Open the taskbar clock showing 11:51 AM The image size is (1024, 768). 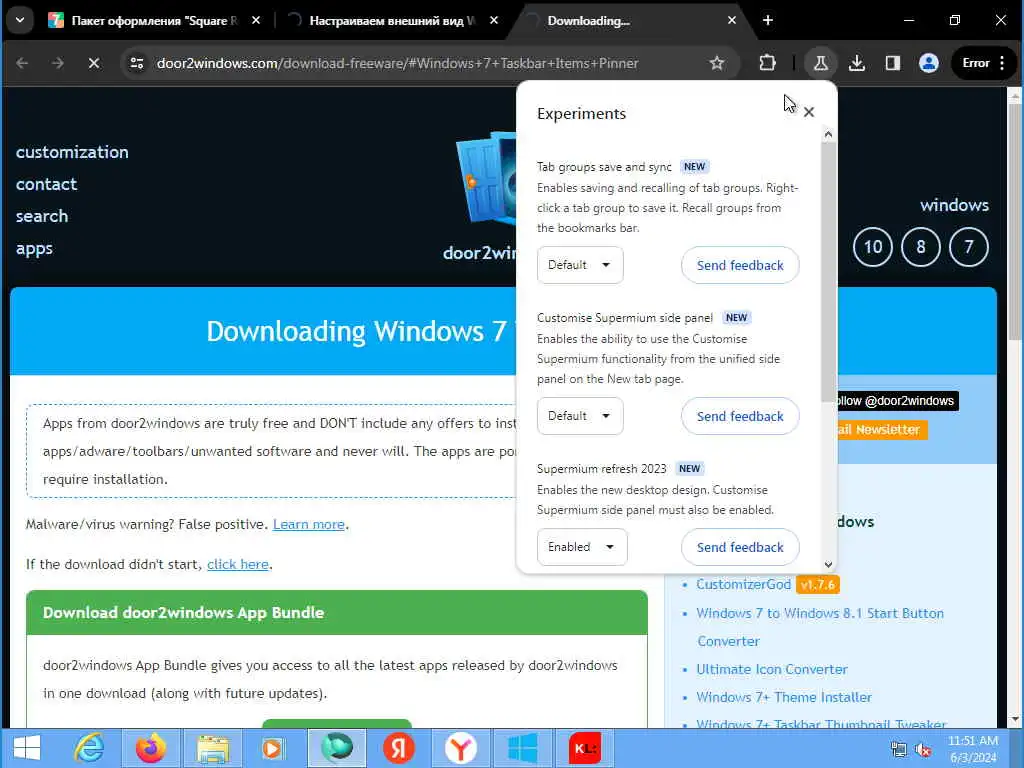(973, 749)
